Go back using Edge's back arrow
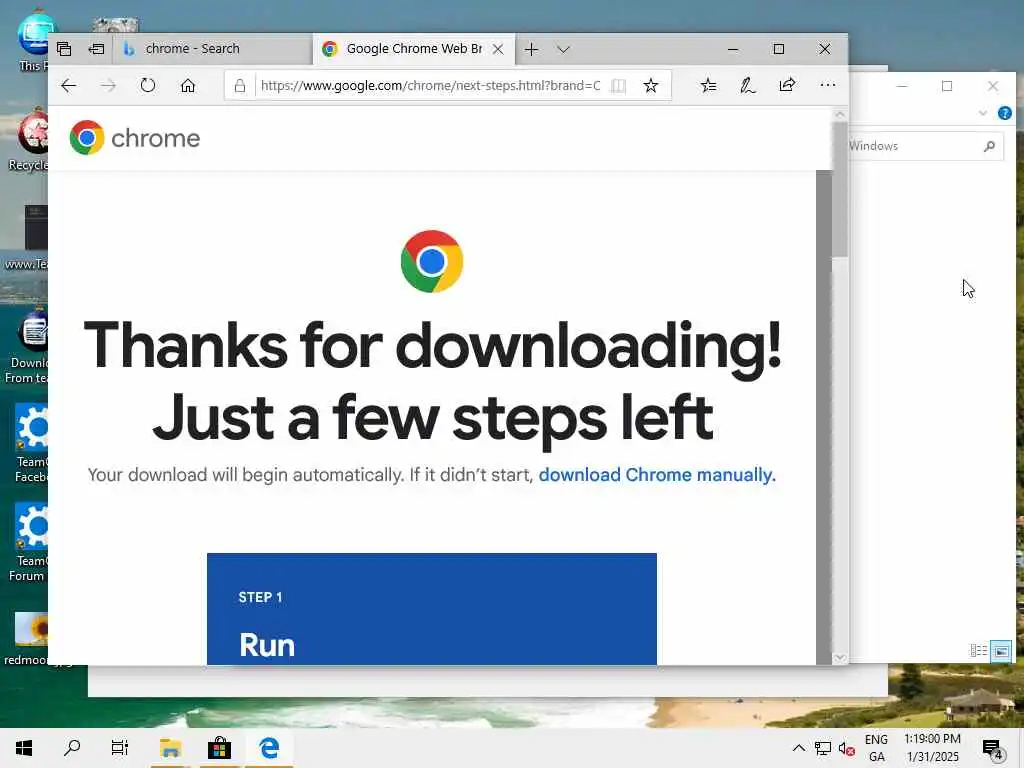Image resolution: width=1024 pixels, height=768 pixels. (69, 86)
